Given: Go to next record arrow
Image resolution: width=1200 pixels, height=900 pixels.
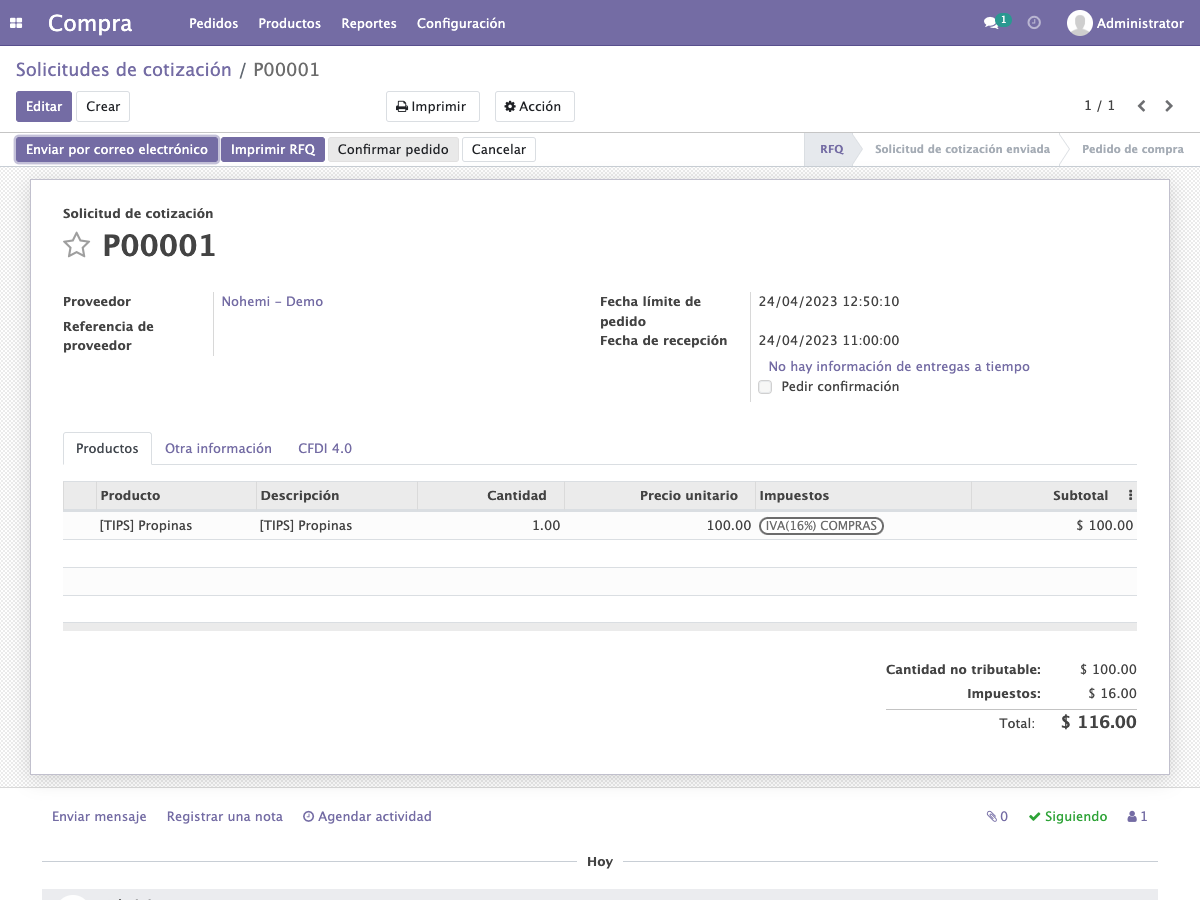Looking at the screenshot, I should tap(1170, 106).
